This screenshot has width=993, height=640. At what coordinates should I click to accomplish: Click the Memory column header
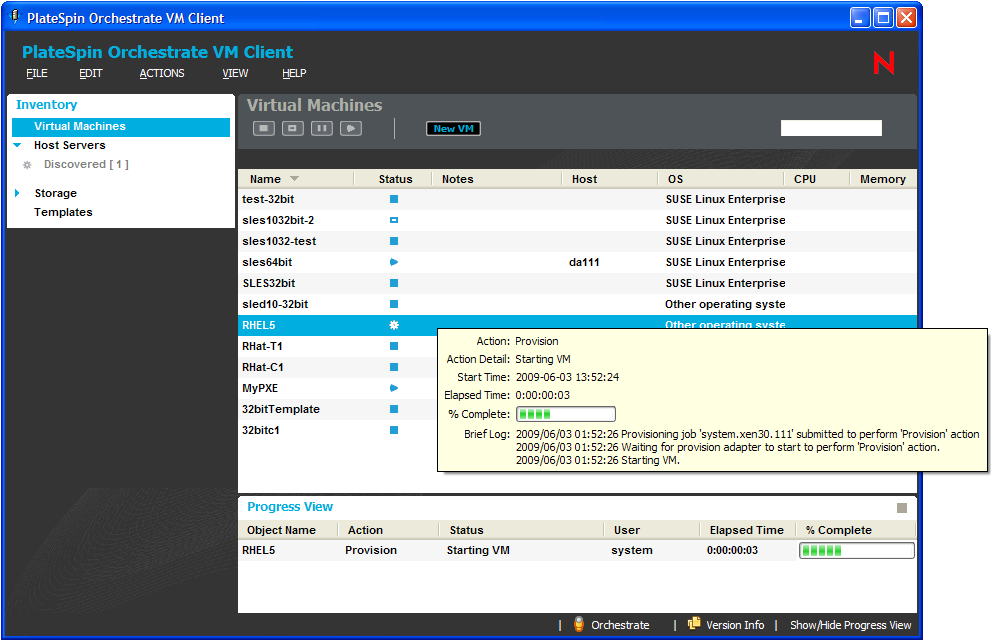[x=883, y=179]
